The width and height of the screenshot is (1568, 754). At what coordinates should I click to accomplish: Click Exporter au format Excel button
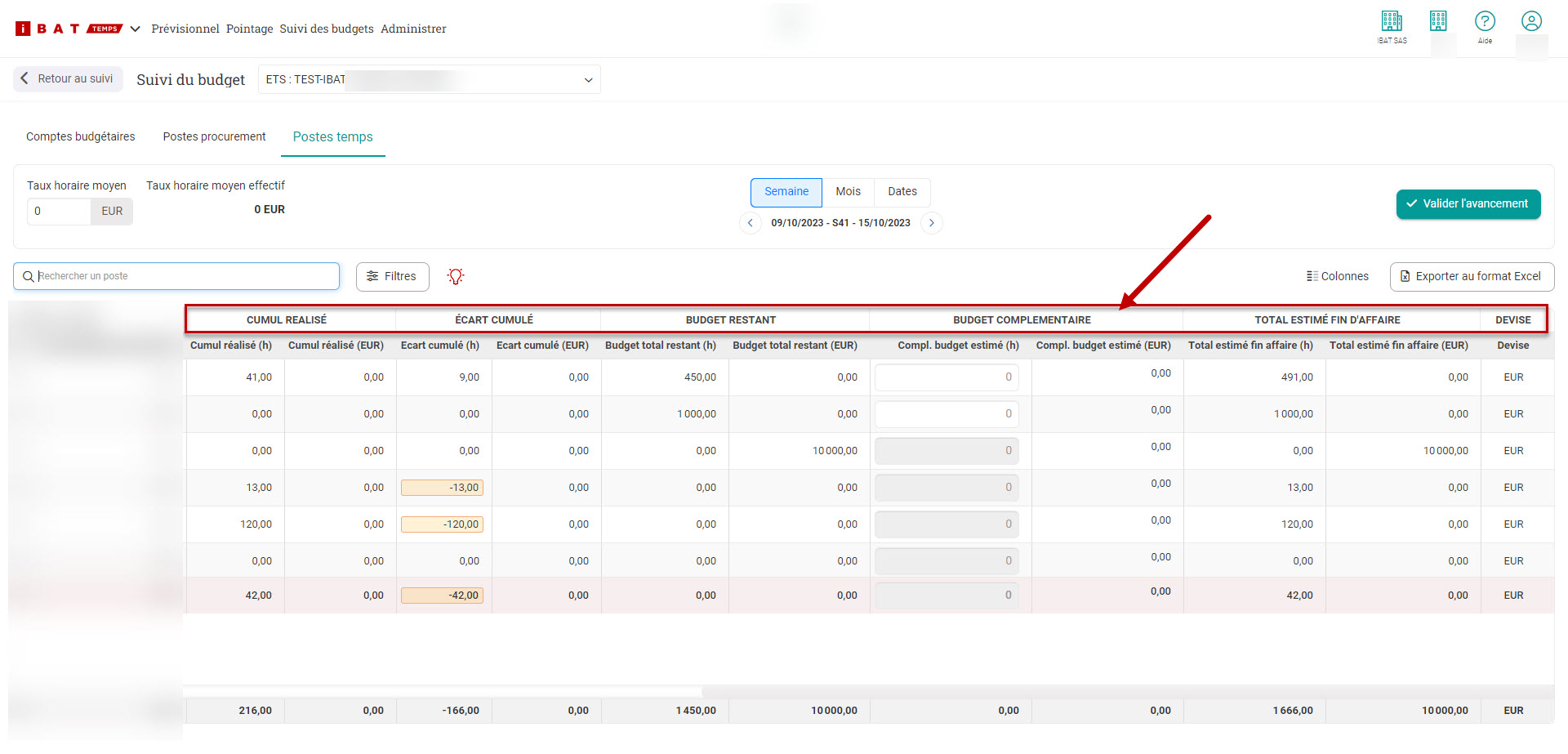coord(1472,277)
